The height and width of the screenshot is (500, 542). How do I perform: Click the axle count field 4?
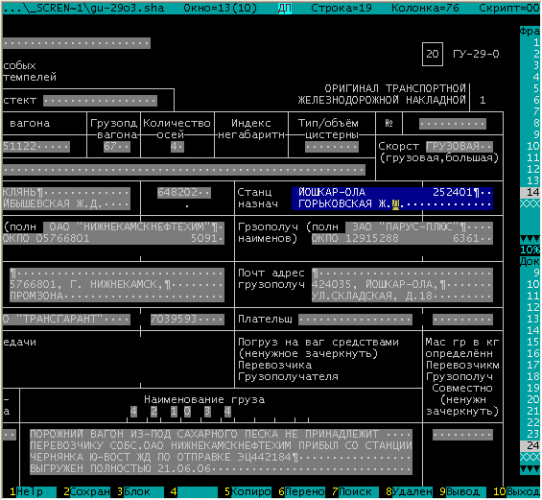pos(177,146)
